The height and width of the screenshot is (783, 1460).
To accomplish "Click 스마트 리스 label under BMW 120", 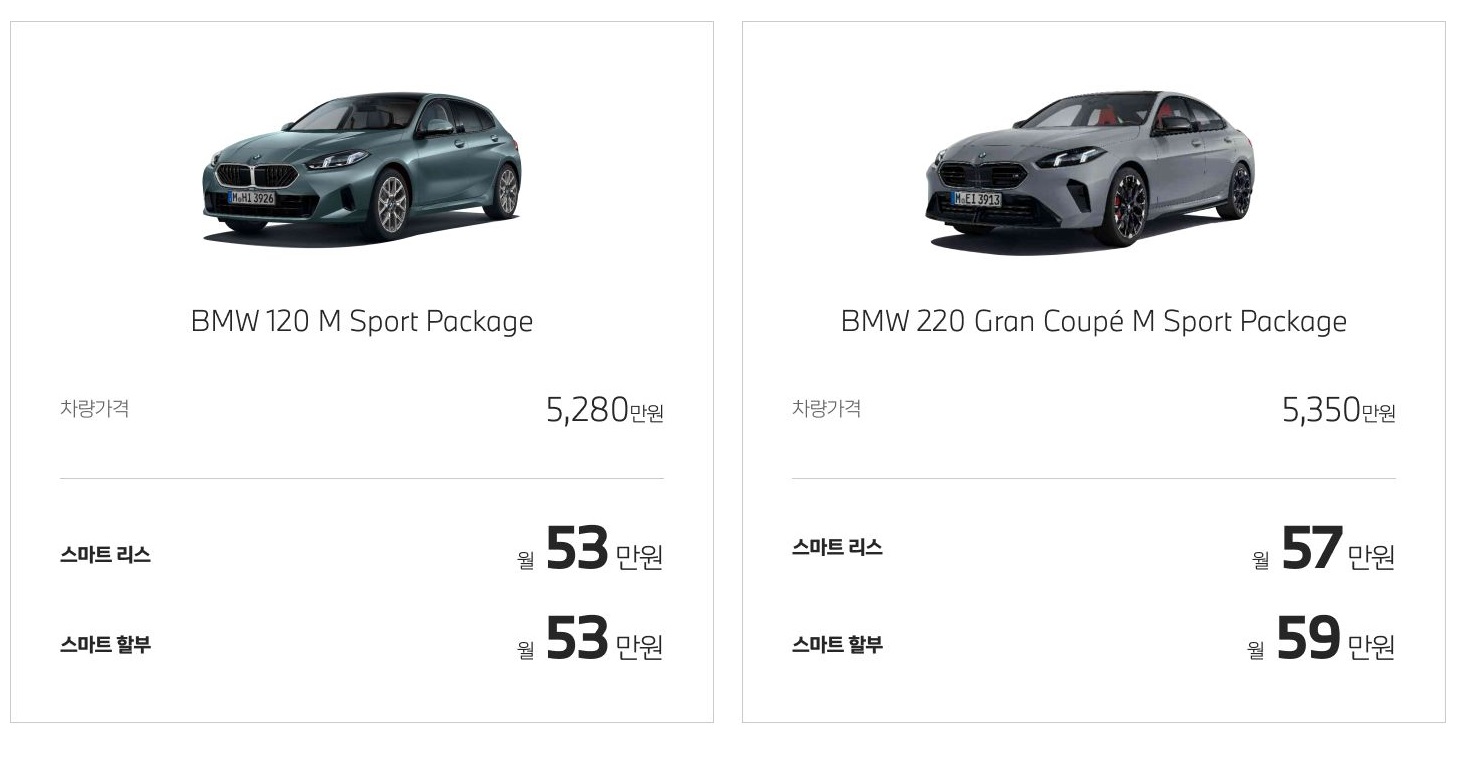I will tap(105, 555).
